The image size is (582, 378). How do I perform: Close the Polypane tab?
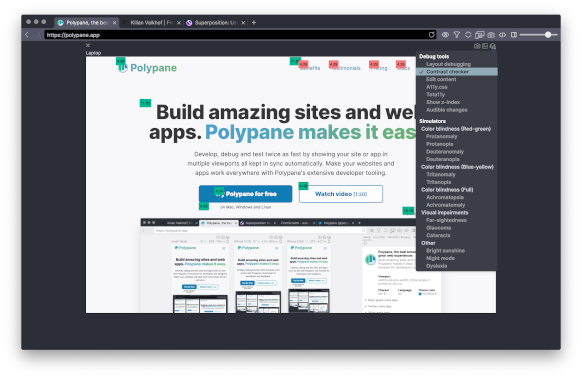click(114, 23)
